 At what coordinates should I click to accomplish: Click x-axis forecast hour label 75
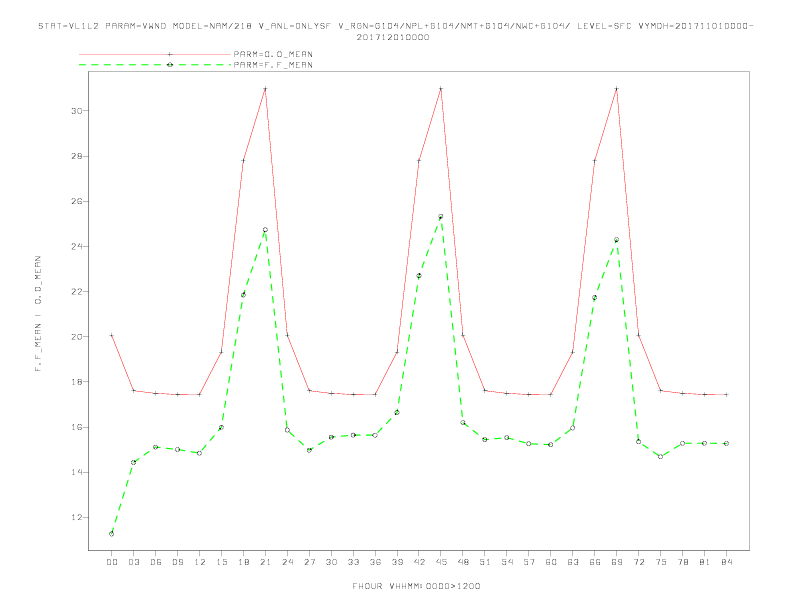[661, 562]
